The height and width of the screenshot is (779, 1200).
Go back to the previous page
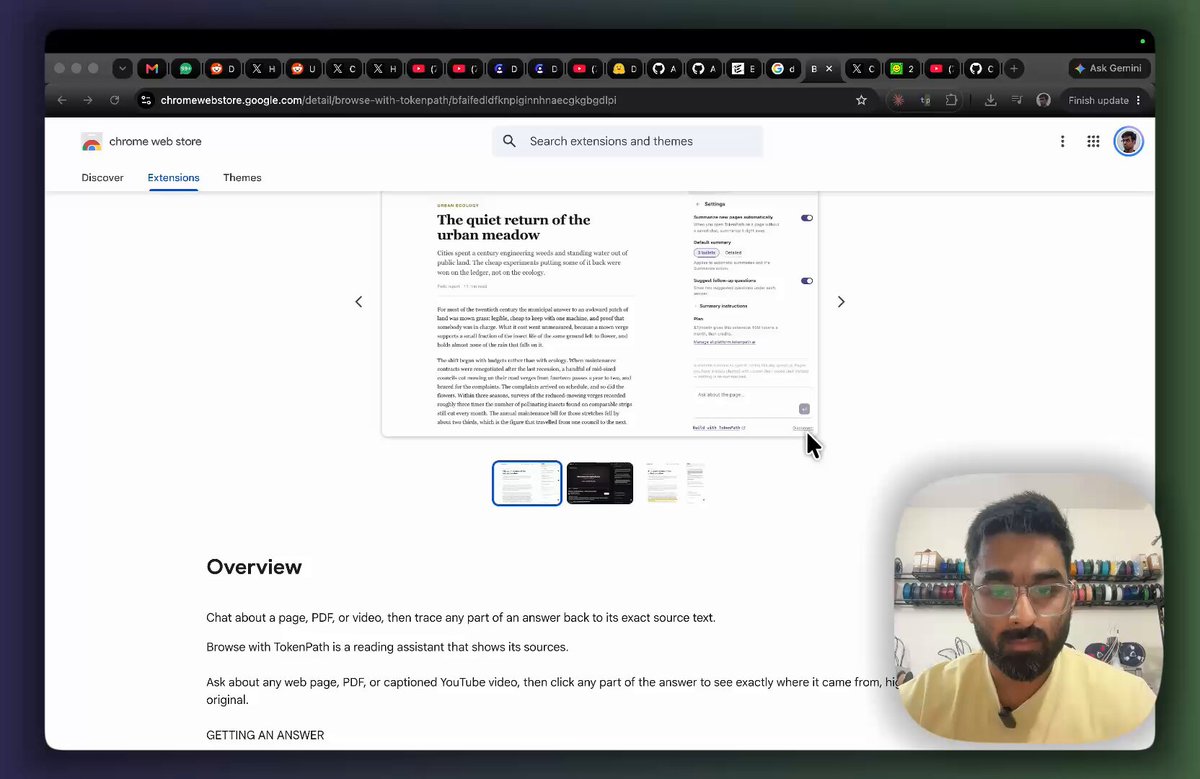pos(62,100)
